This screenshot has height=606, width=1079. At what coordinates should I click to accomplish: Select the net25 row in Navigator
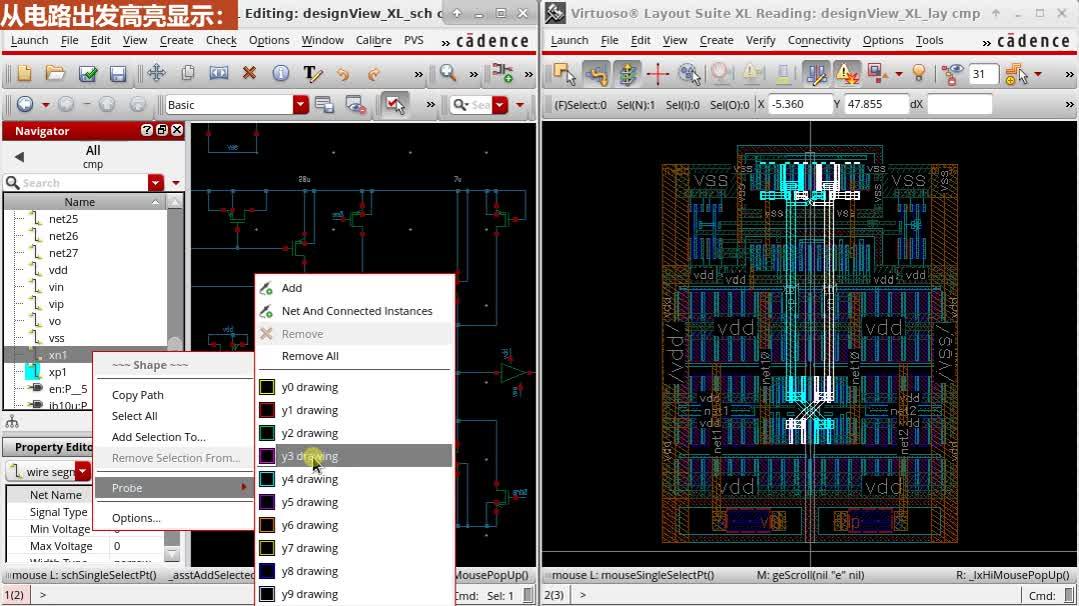click(85, 219)
